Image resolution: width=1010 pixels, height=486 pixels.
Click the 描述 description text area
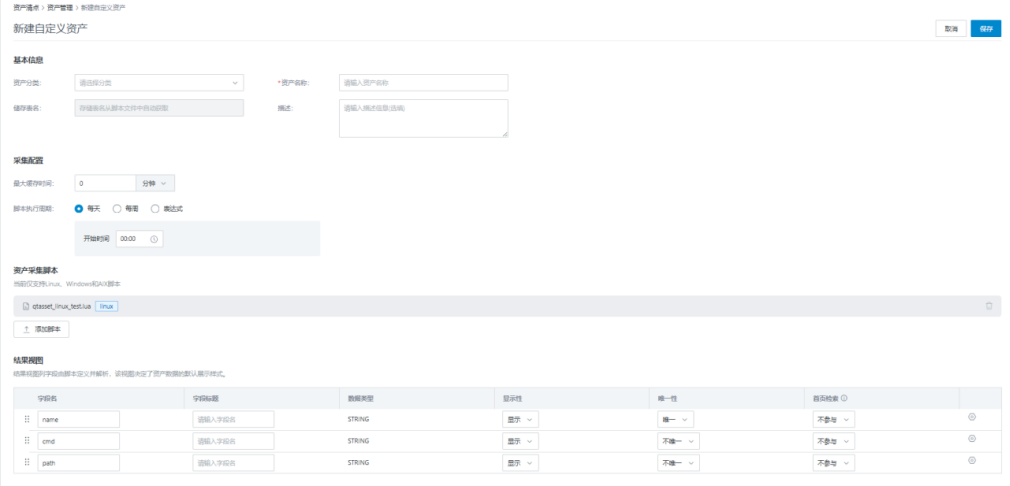tap(423, 118)
